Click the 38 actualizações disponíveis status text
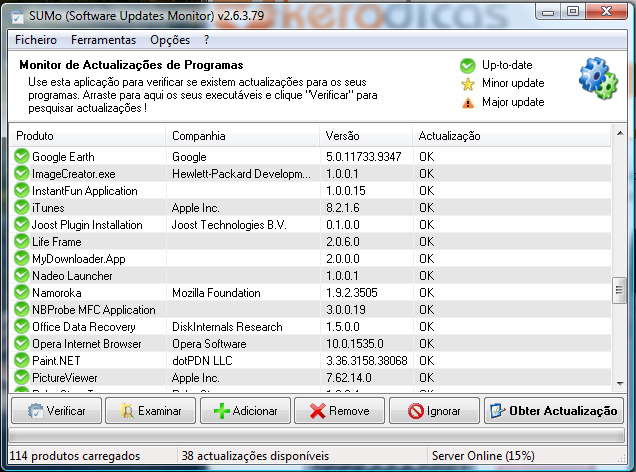This screenshot has width=636, height=472. point(255,456)
